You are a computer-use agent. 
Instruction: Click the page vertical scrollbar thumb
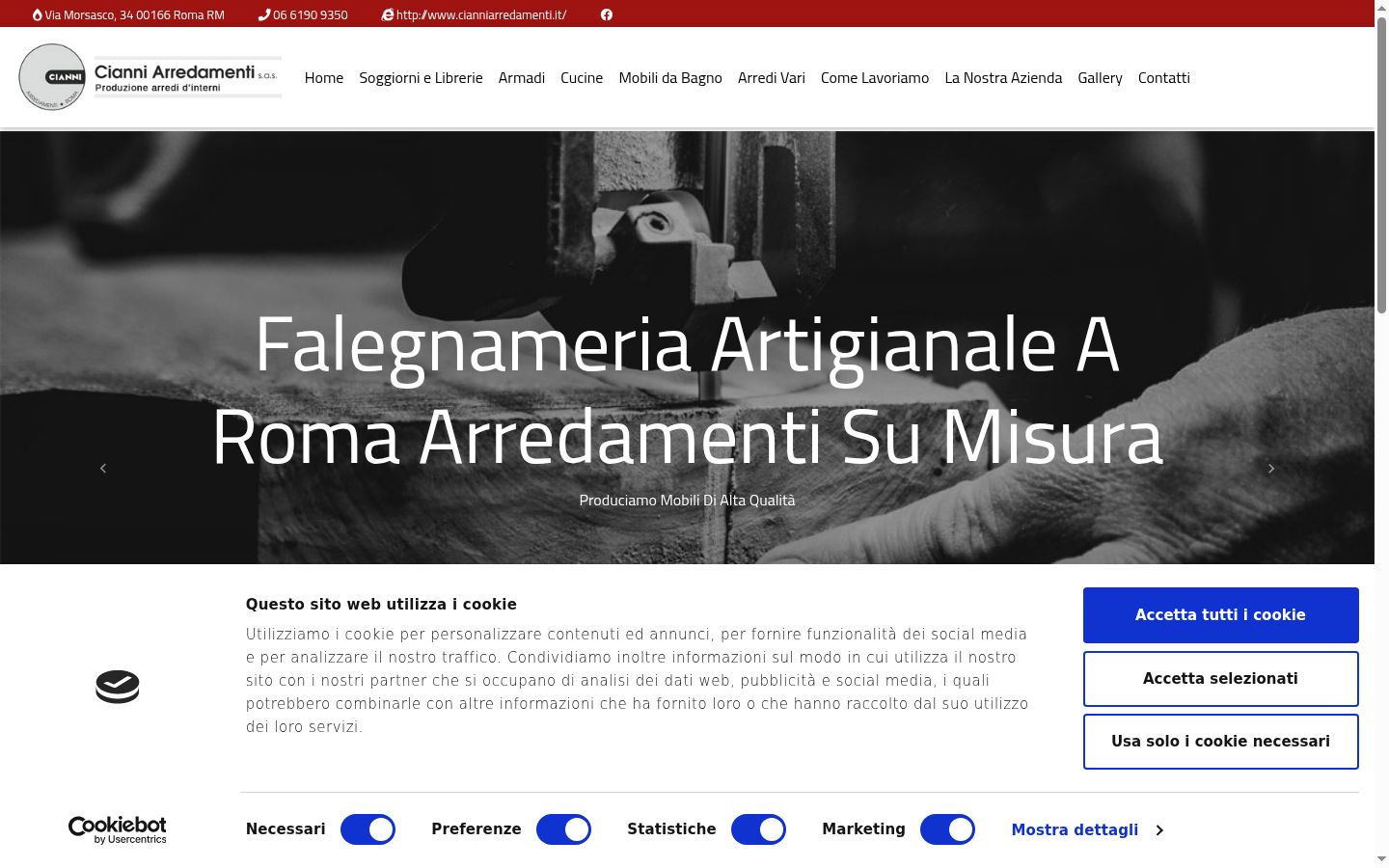1381,164
